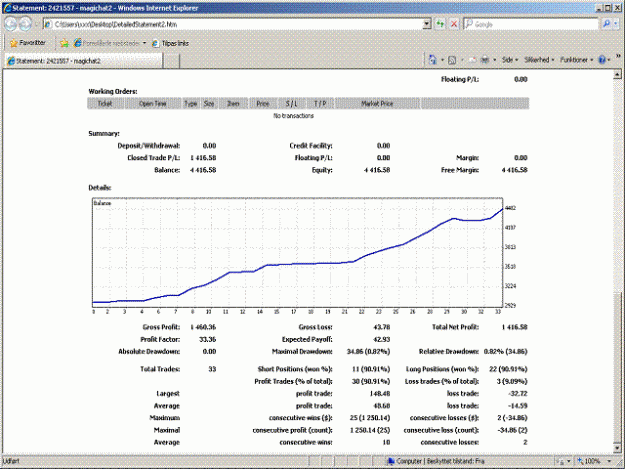
Task: Open the Side menu
Action: pyautogui.click(x=509, y=60)
